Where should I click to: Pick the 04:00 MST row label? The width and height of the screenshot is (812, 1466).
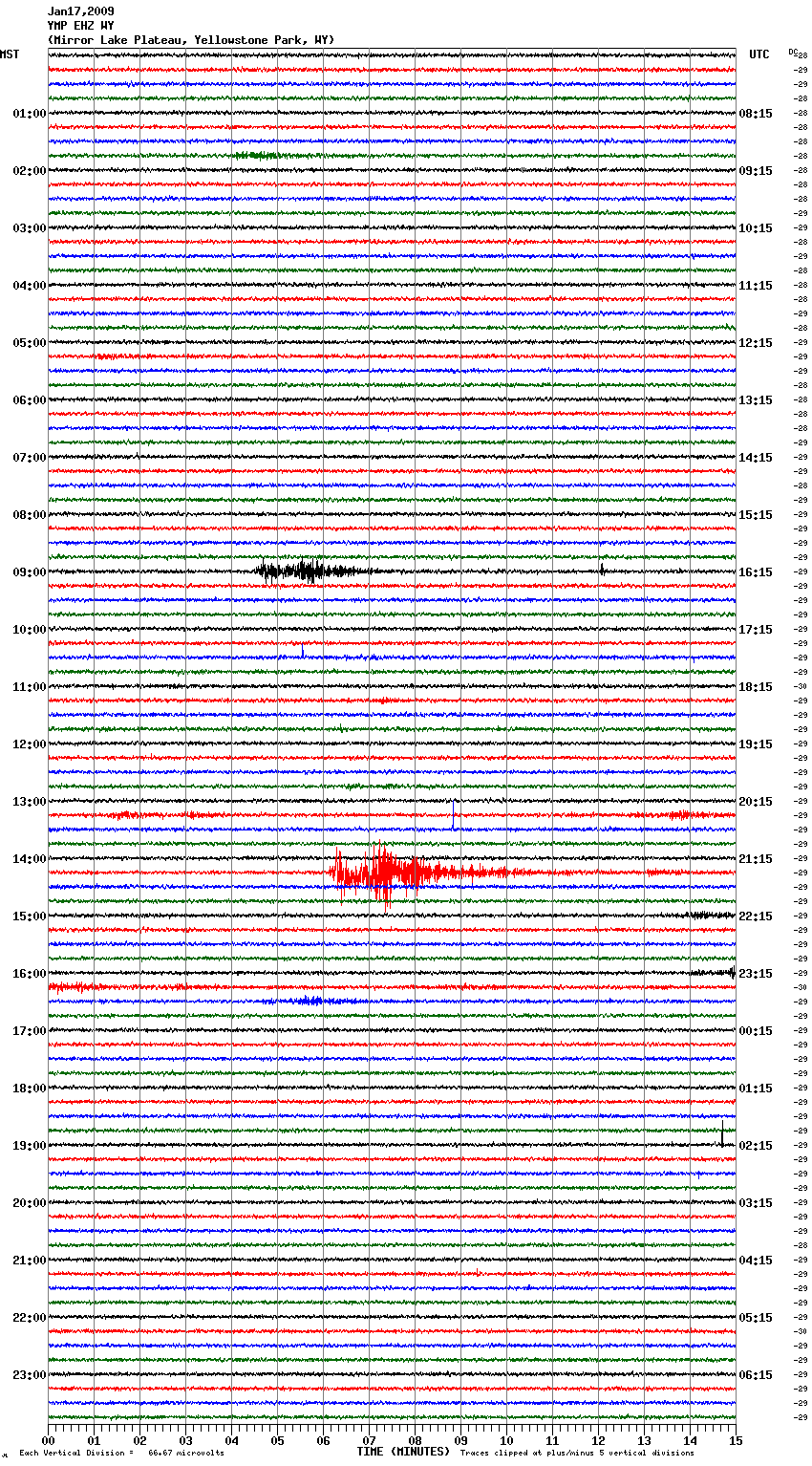pyautogui.click(x=29, y=286)
